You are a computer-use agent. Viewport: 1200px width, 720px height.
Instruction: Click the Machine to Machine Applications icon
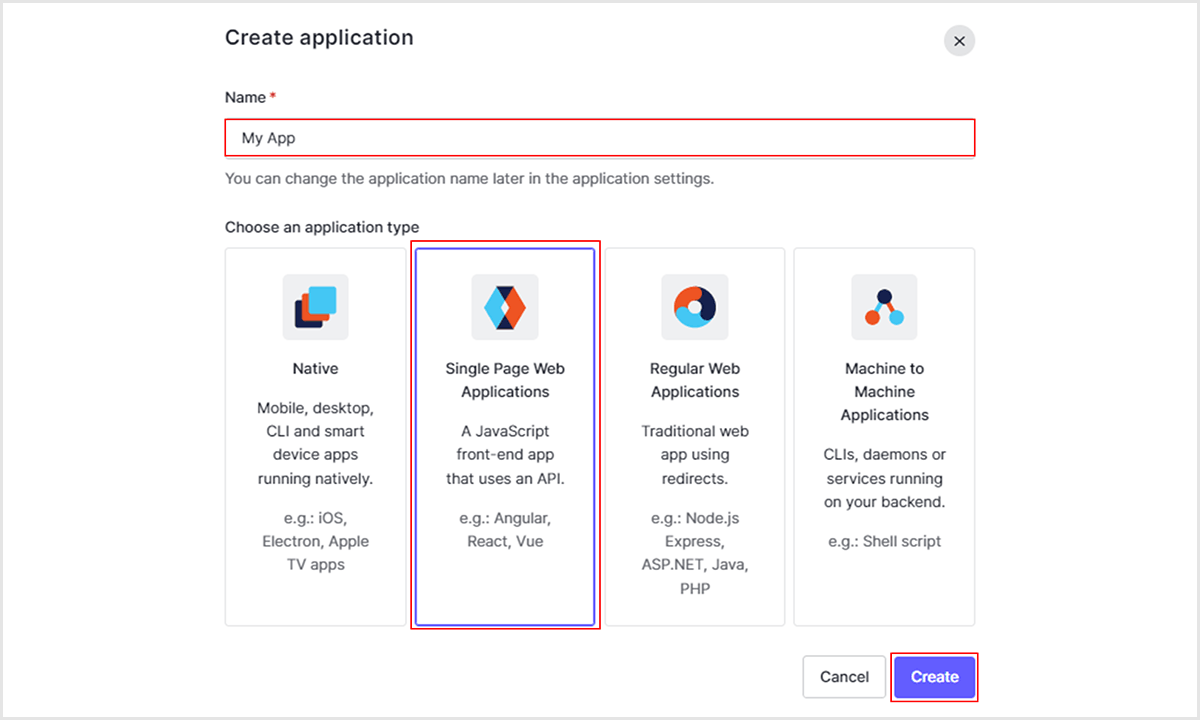click(884, 307)
